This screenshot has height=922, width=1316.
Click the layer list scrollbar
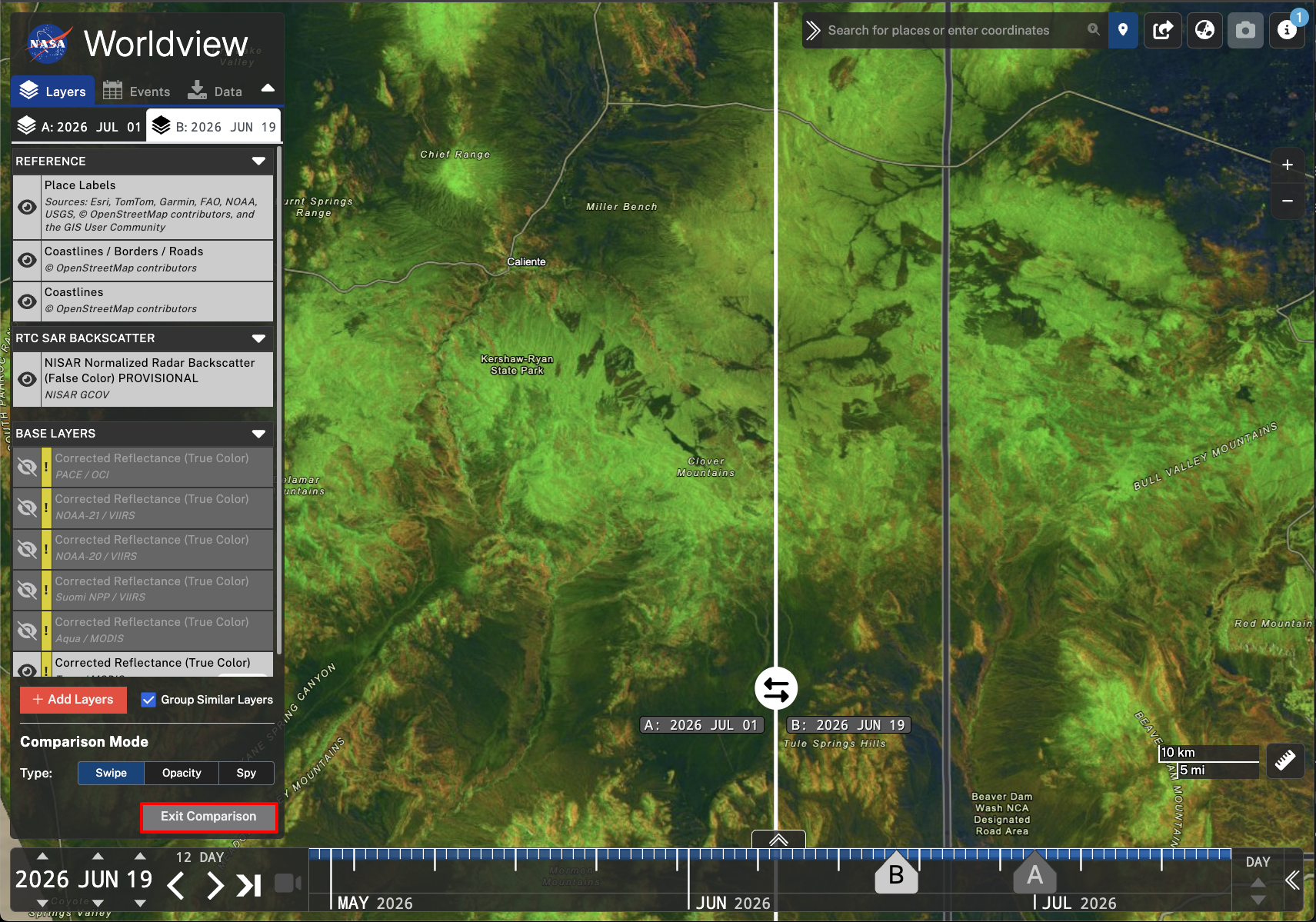click(x=278, y=400)
